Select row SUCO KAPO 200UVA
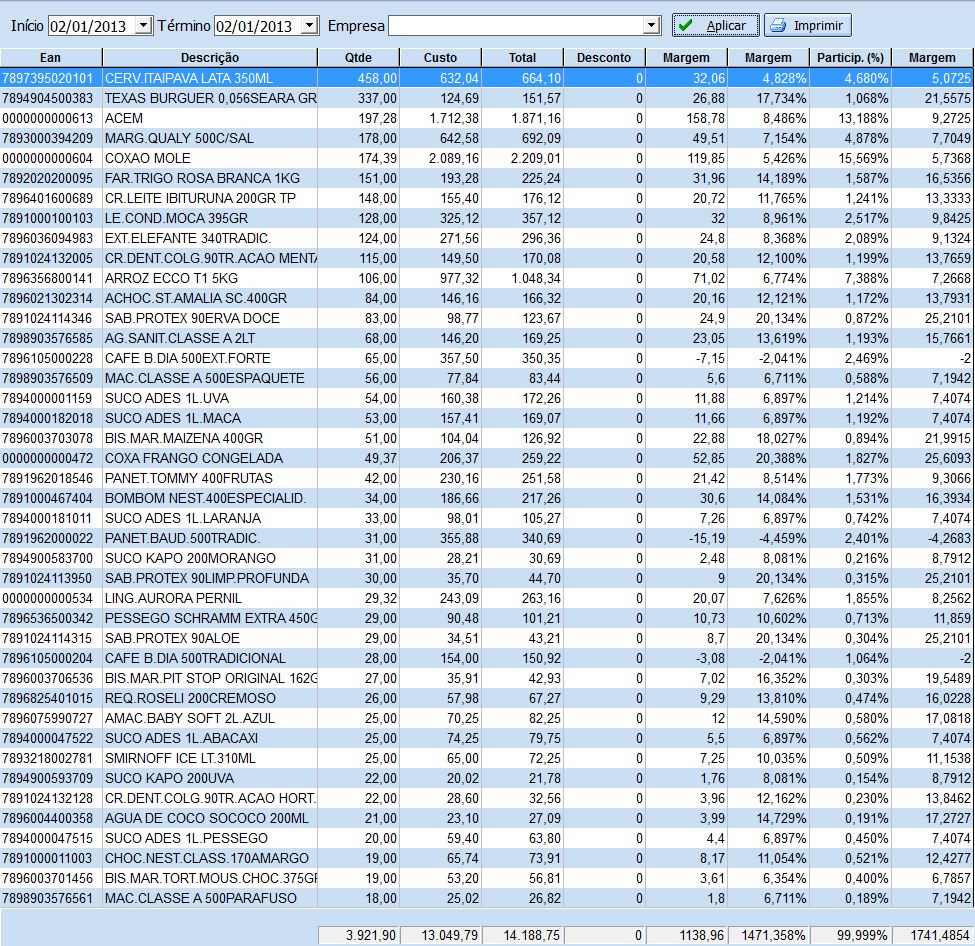This screenshot has width=975, height=946. tap(486, 778)
